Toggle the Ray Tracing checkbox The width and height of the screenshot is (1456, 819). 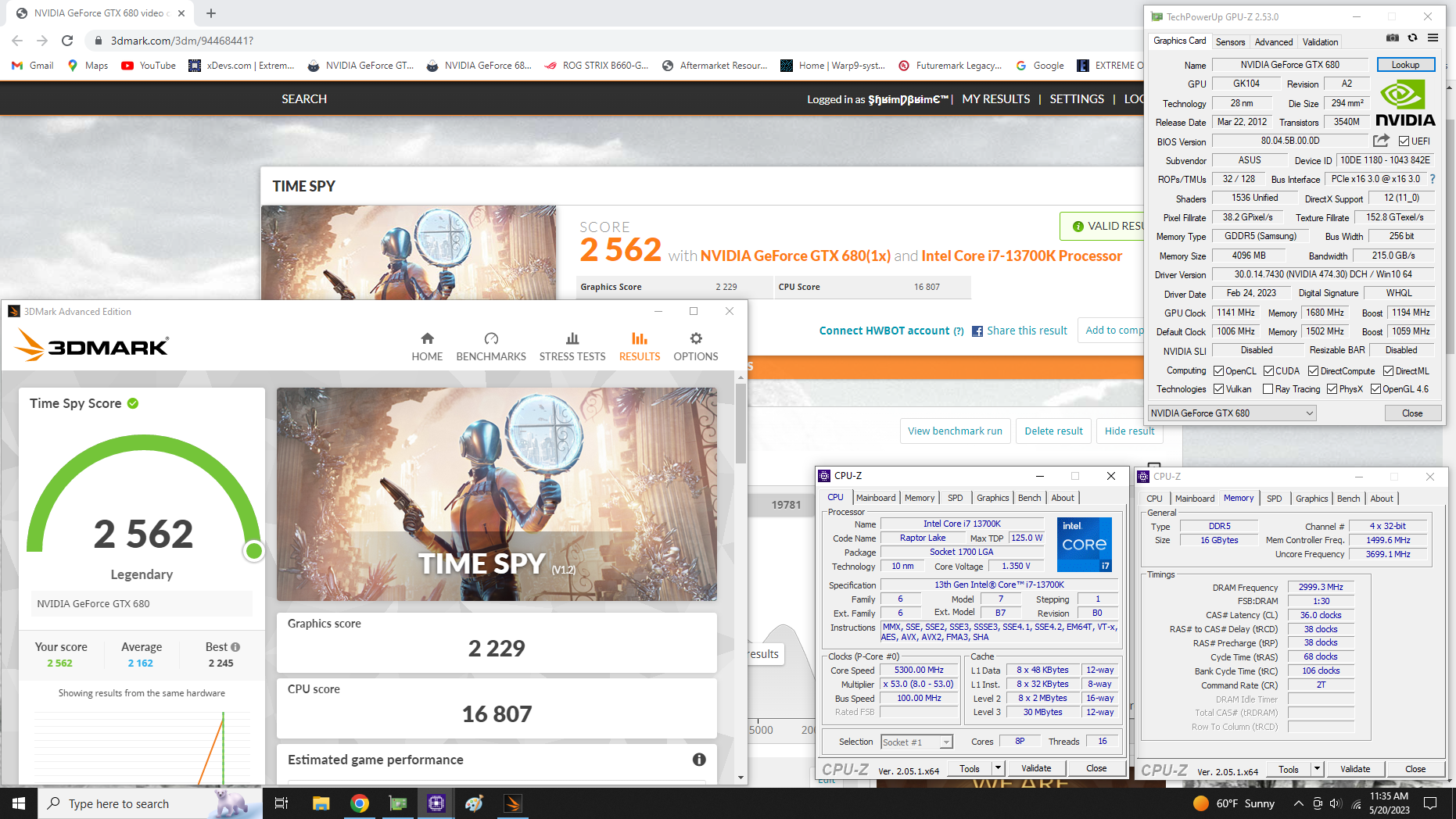point(1268,389)
